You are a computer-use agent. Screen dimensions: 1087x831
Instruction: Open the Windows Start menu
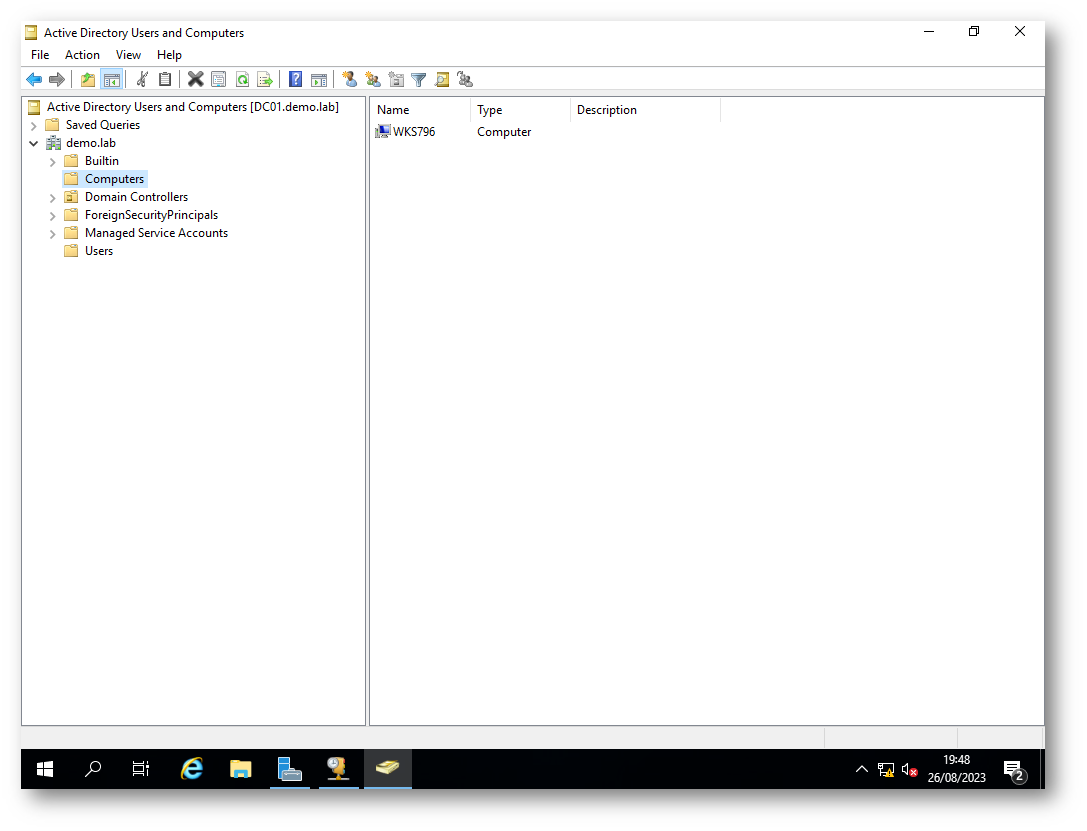(45, 769)
